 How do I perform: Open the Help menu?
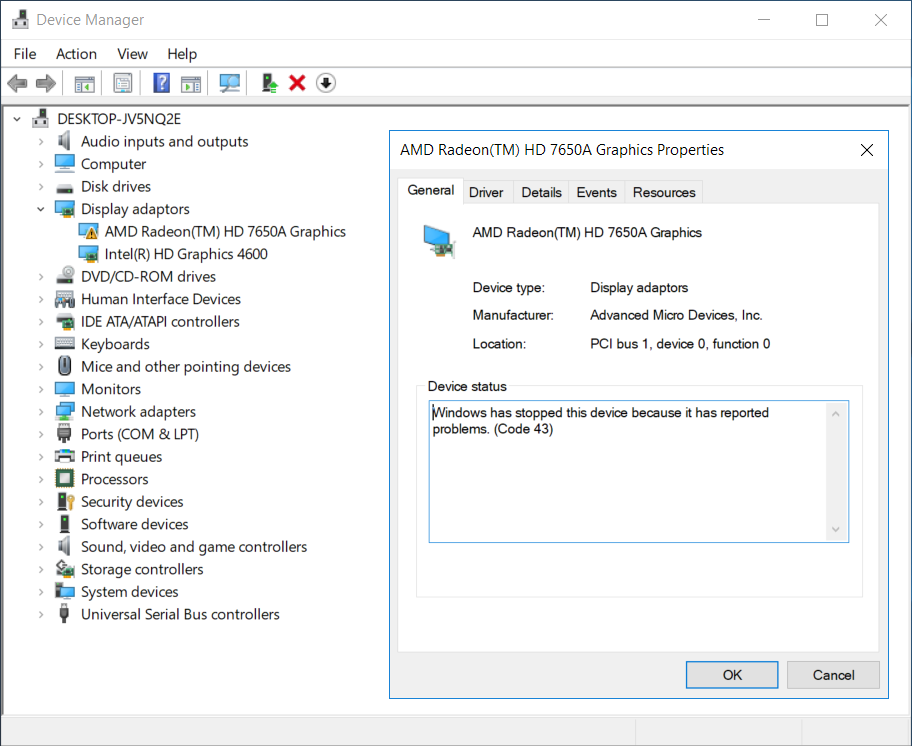182,54
